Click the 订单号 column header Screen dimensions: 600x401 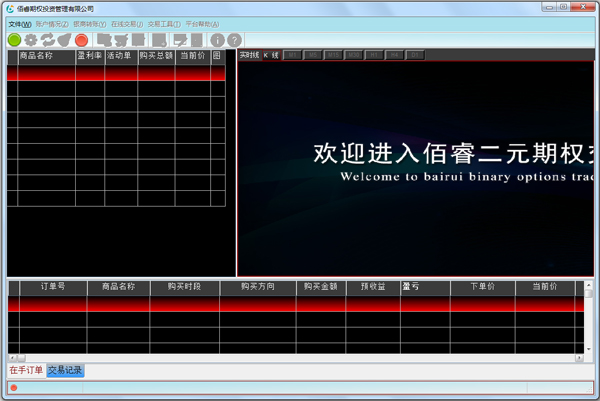[53, 287]
